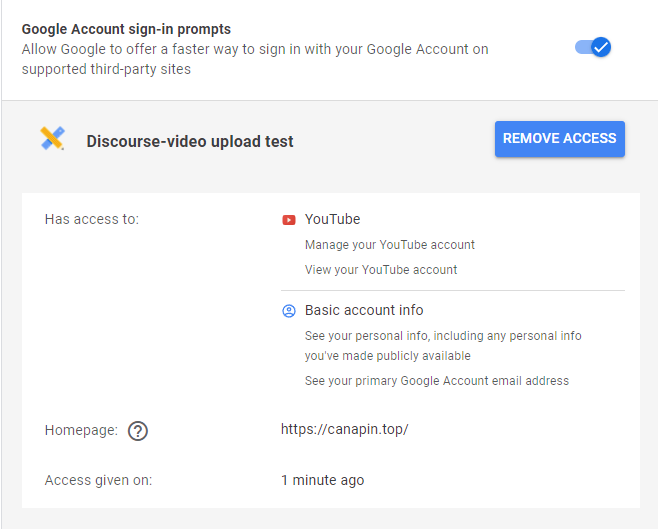This screenshot has width=658, height=529.
Task: Open the Homepage help question-mark icon
Action: click(138, 431)
